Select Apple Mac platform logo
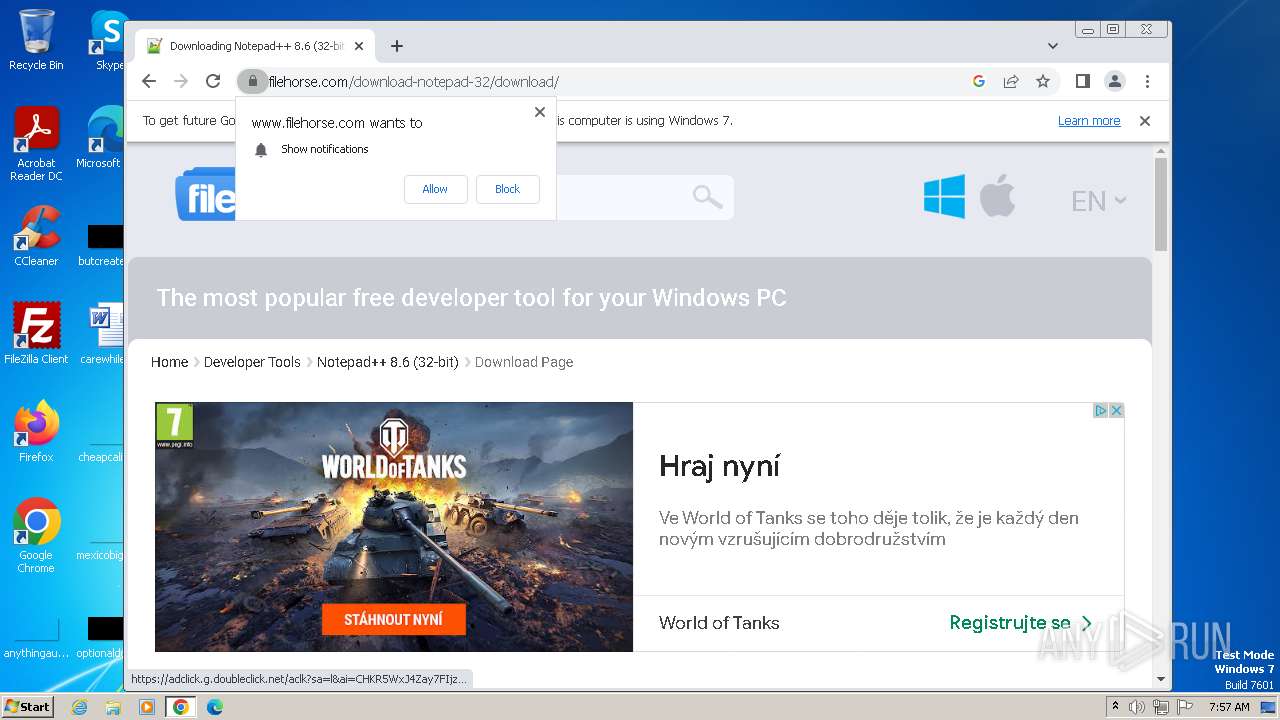The image size is (1280, 720). click(997, 195)
